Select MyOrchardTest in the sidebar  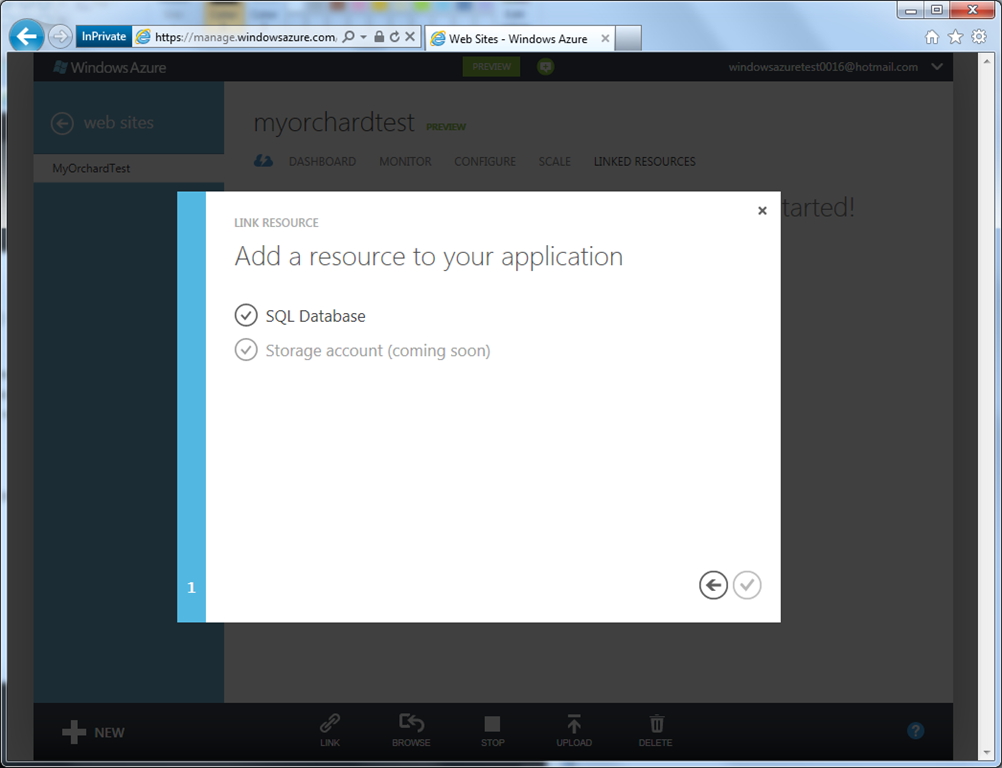pos(91,168)
